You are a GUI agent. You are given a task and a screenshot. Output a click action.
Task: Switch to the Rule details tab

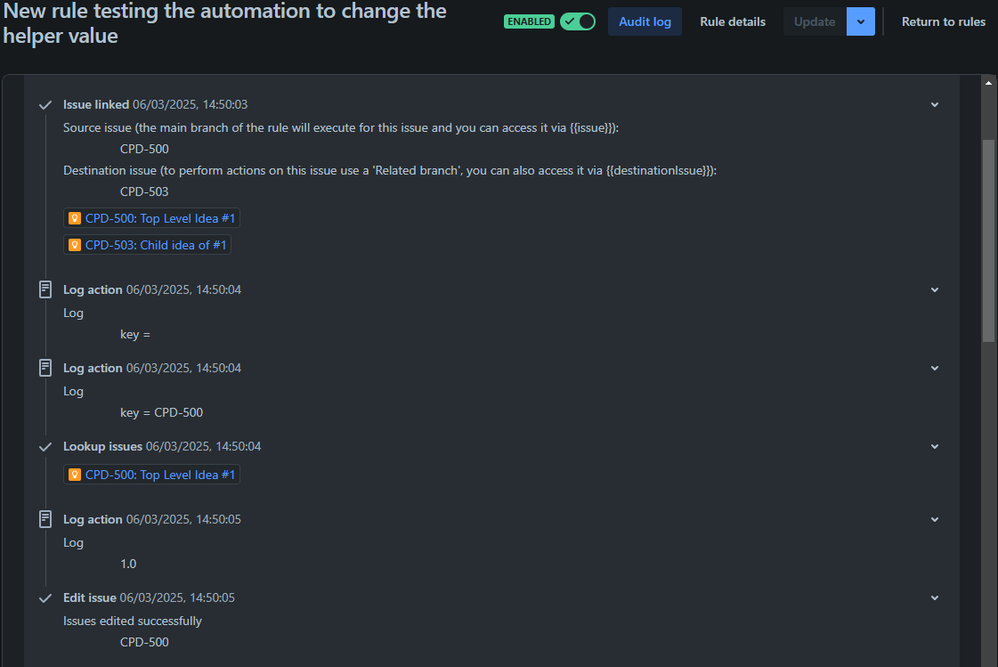pyautogui.click(x=732, y=21)
